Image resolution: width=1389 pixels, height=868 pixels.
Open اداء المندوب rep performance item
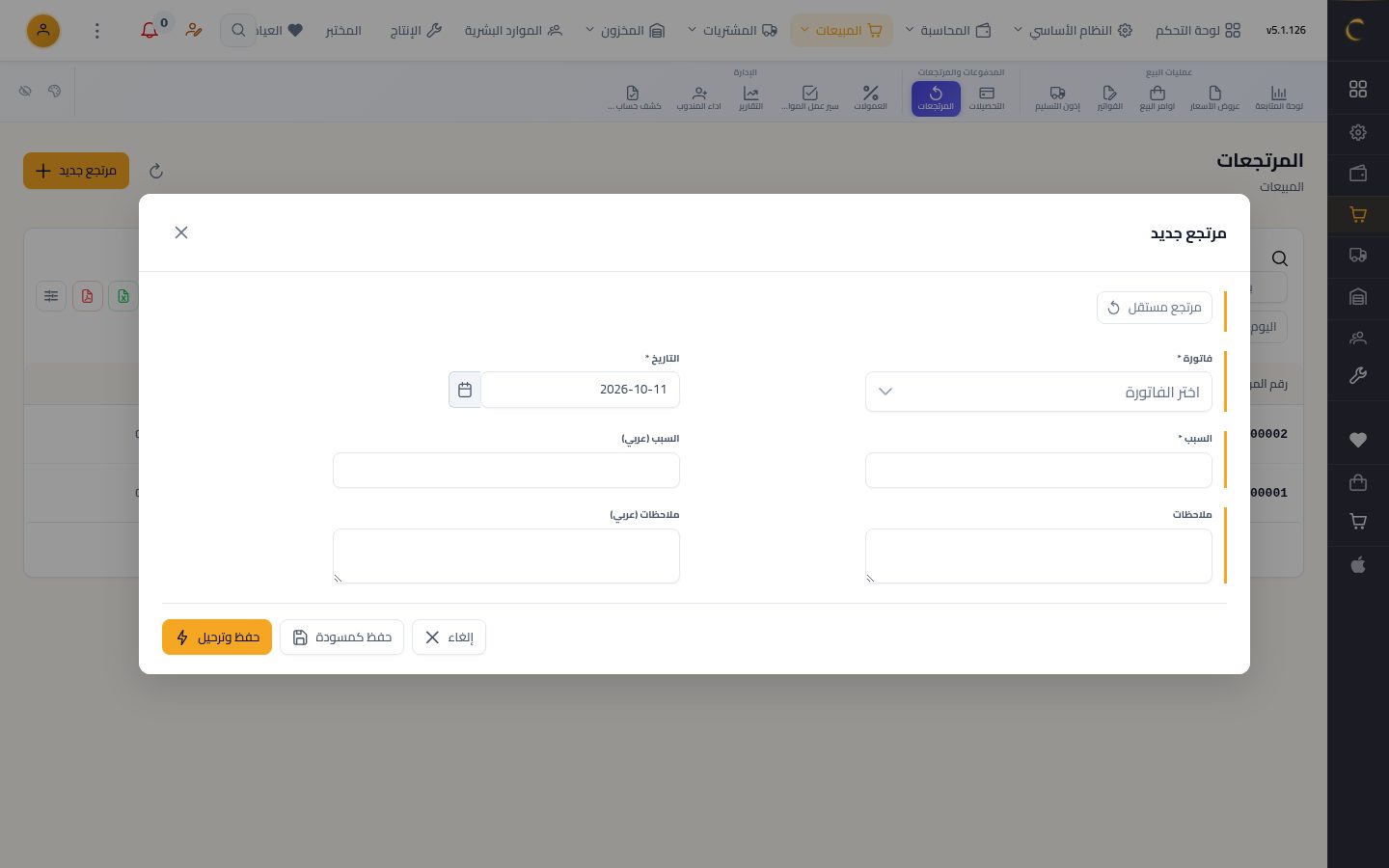click(x=699, y=97)
